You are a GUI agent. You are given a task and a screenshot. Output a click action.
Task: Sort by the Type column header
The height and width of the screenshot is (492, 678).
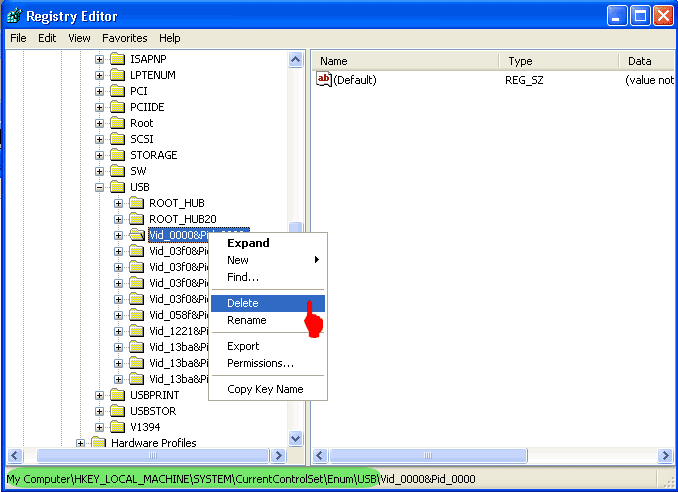tap(559, 61)
